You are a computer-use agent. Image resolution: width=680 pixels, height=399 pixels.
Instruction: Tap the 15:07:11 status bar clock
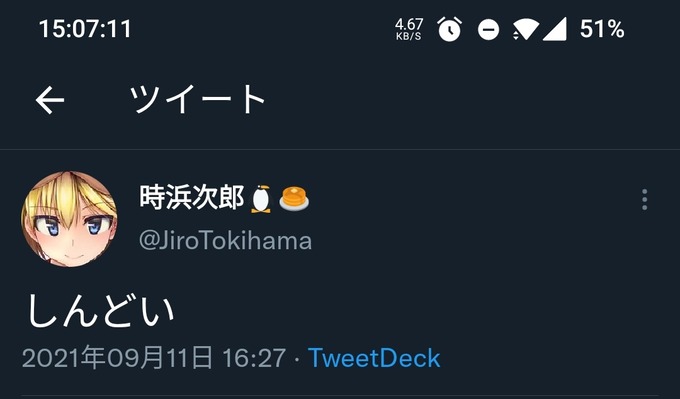point(85,29)
